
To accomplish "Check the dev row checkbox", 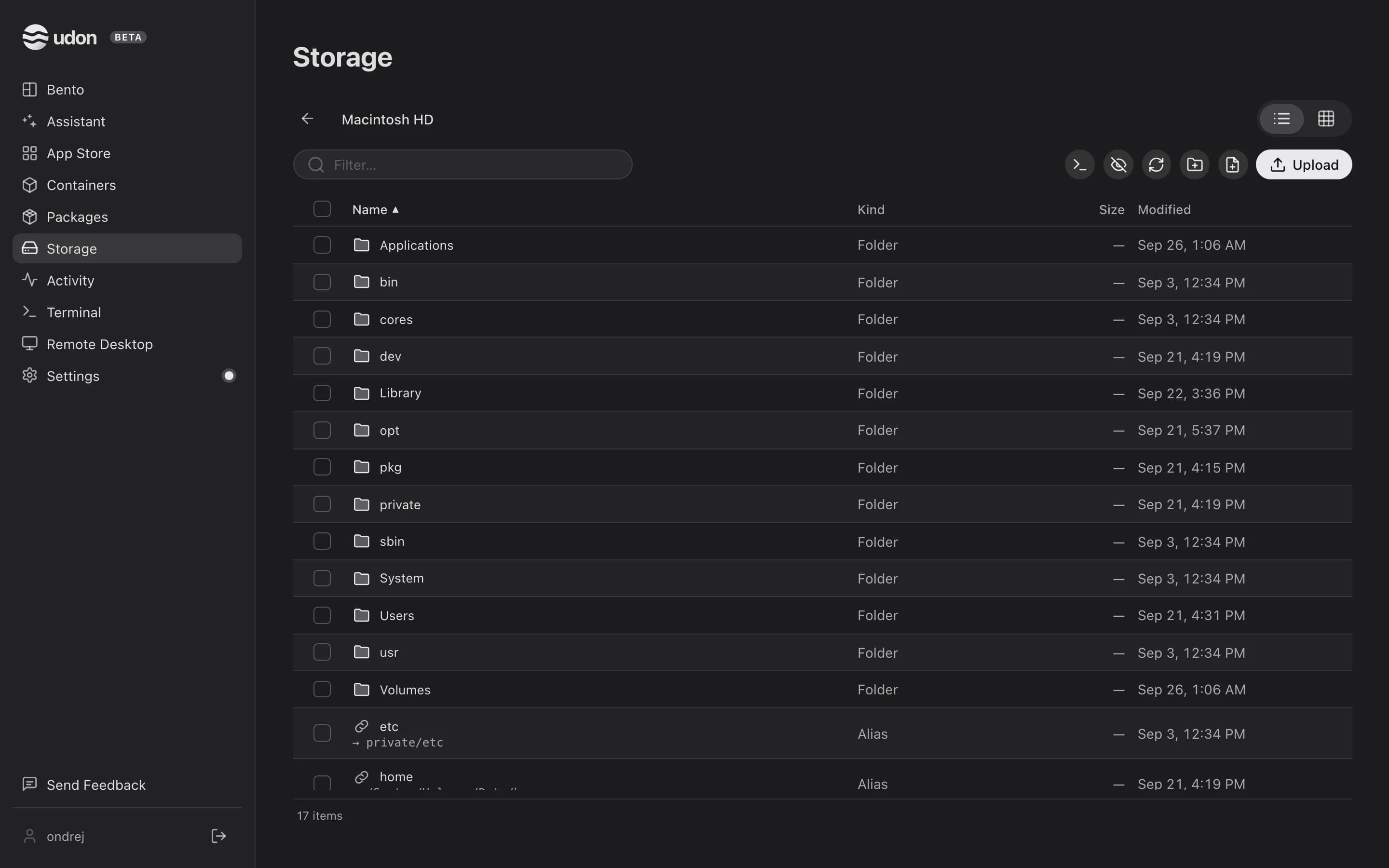I will pyautogui.click(x=322, y=356).
